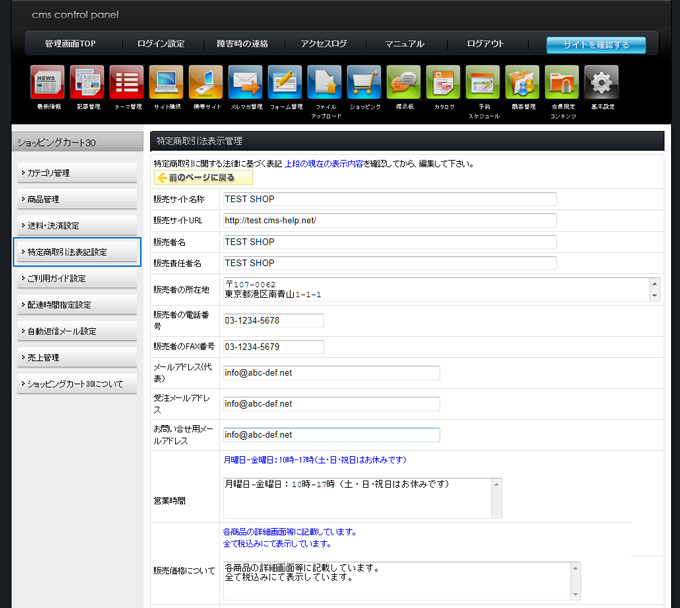
Task: Click the 前のページに戻る back button
Action: tap(203, 177)
